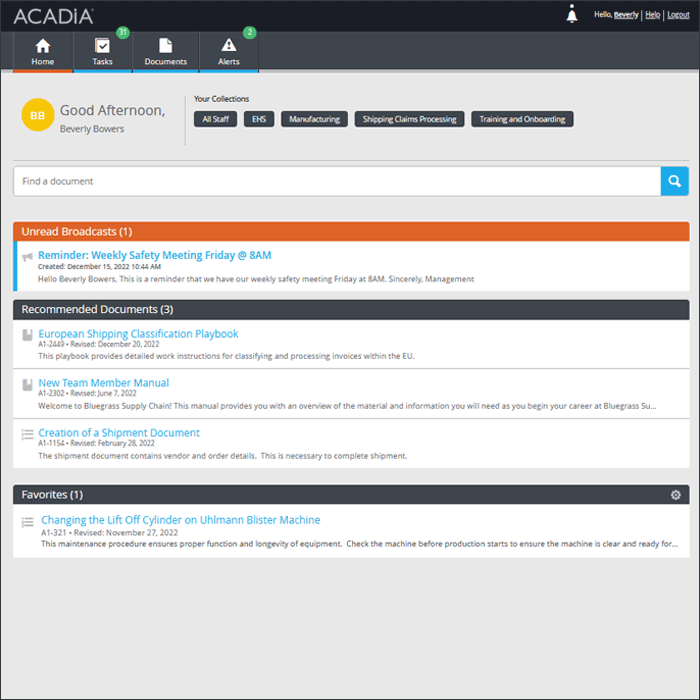The height and width of the screenshot is (700, 700).
Task: Click the 'Your Collections' label
Action: [221, 99]
